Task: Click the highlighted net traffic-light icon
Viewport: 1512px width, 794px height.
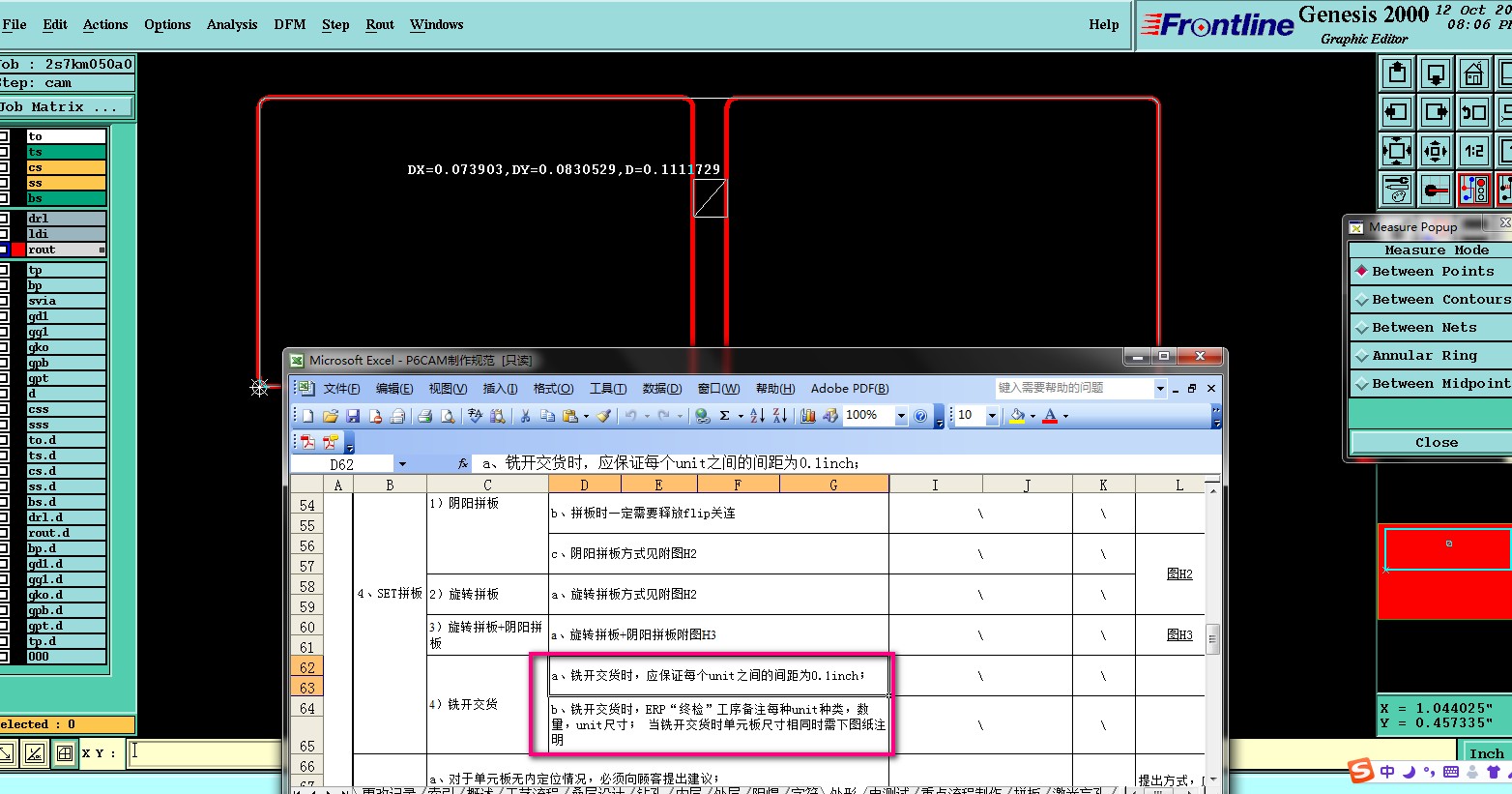Action: click(1474, 190)
